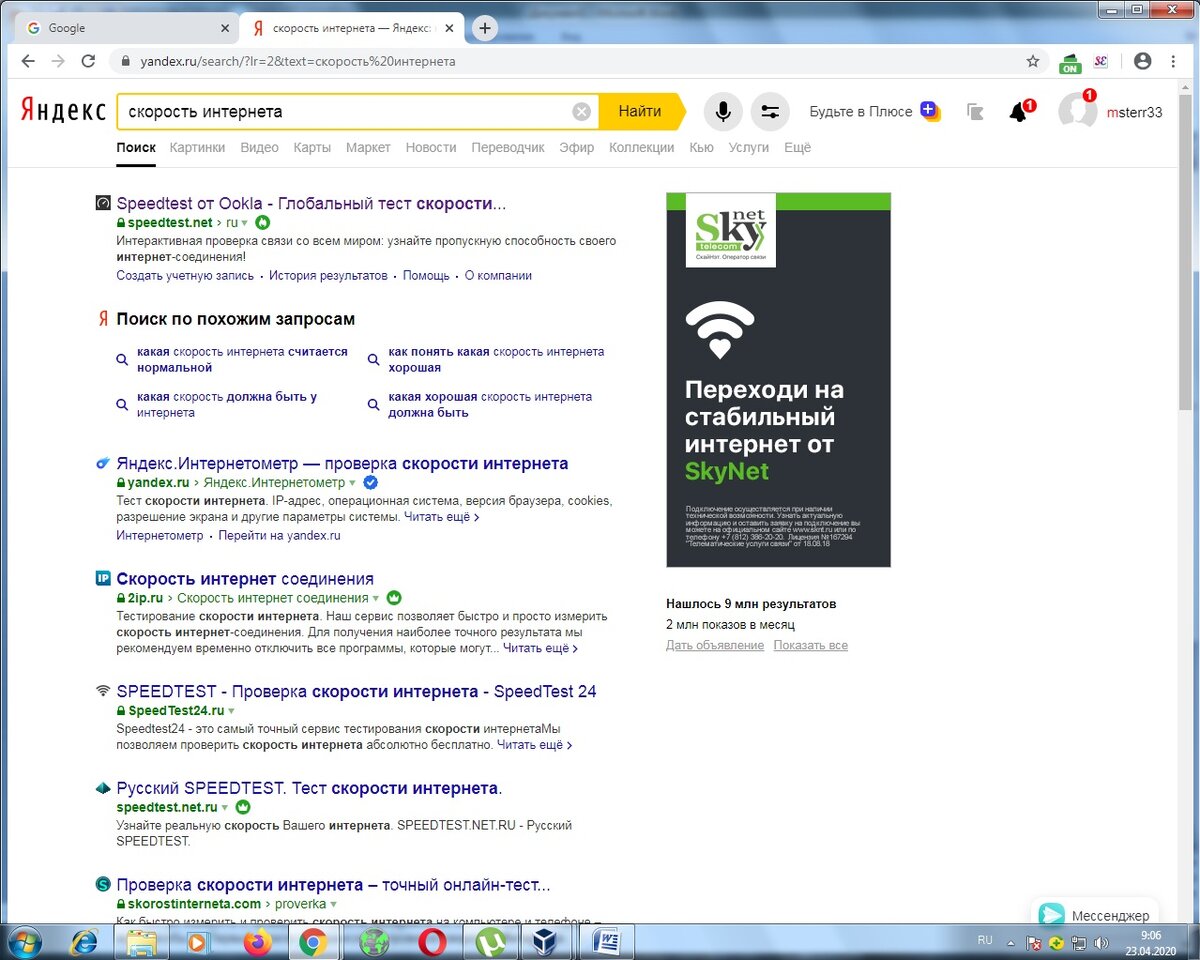1200x960 pixels.
Task: Open Internet Explorer from the taskbar
Action: point(84,941)
